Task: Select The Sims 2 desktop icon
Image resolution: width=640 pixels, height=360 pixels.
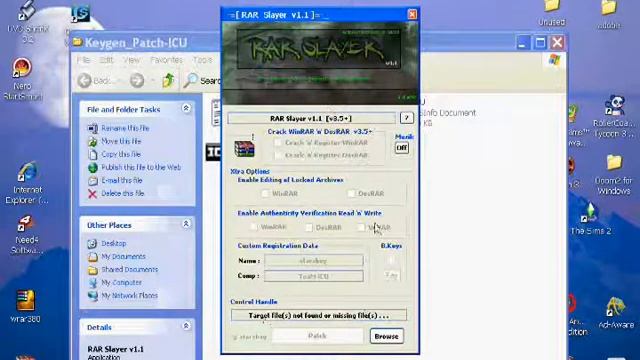Action: [590, 219]
